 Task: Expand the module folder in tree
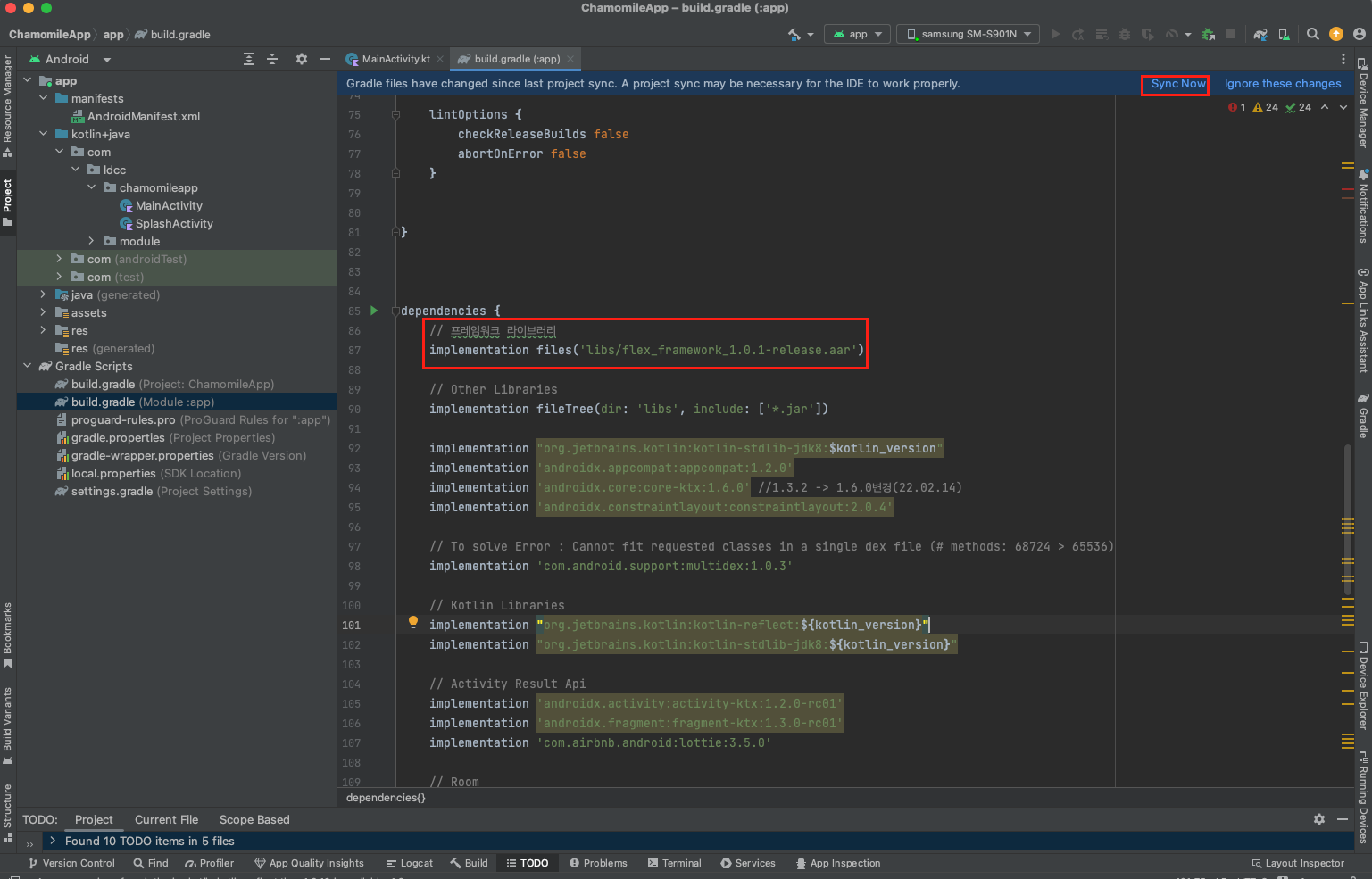coord(91,241)
